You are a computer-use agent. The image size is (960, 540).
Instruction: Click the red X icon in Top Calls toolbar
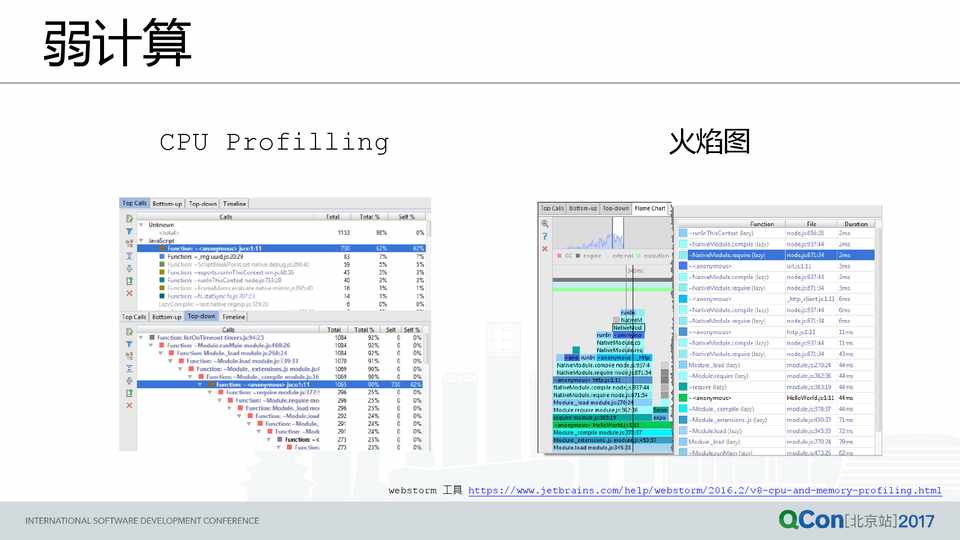click(x=129, y=292)
